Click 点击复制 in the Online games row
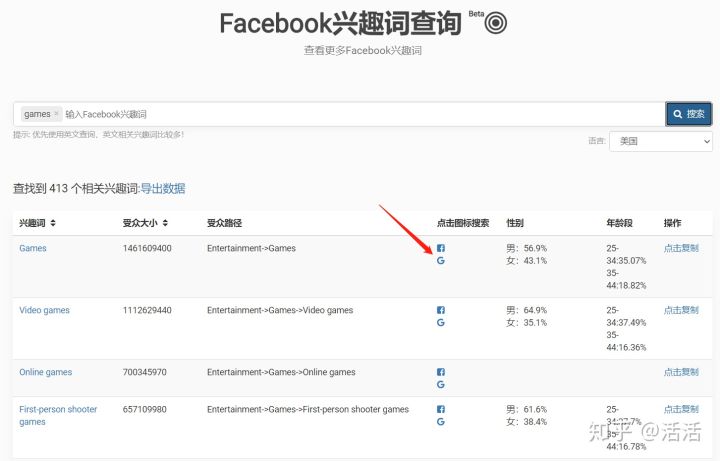The height and width of the screenshot is (461, 720). coord(681,372)
